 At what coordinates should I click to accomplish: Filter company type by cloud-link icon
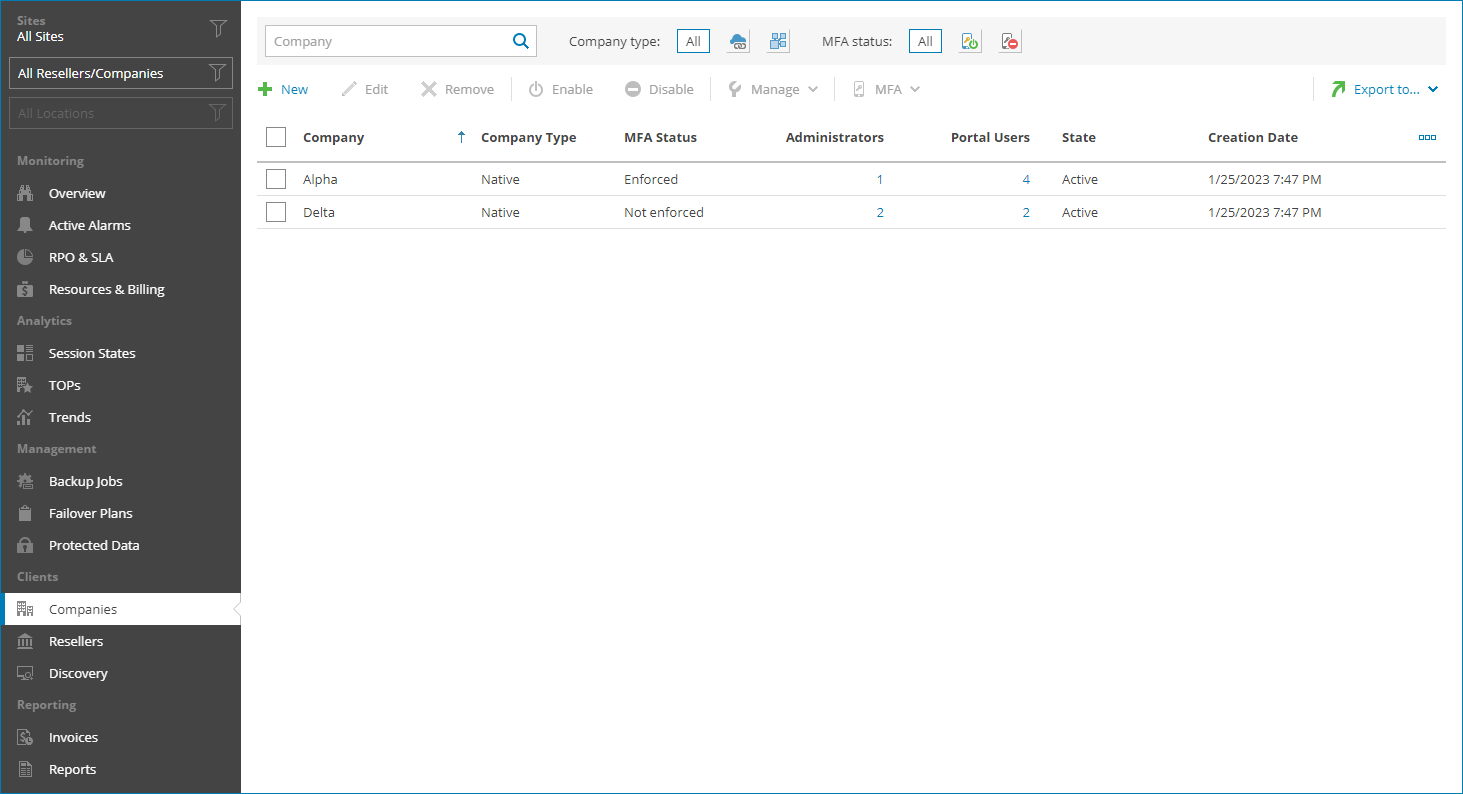(738, 41)
